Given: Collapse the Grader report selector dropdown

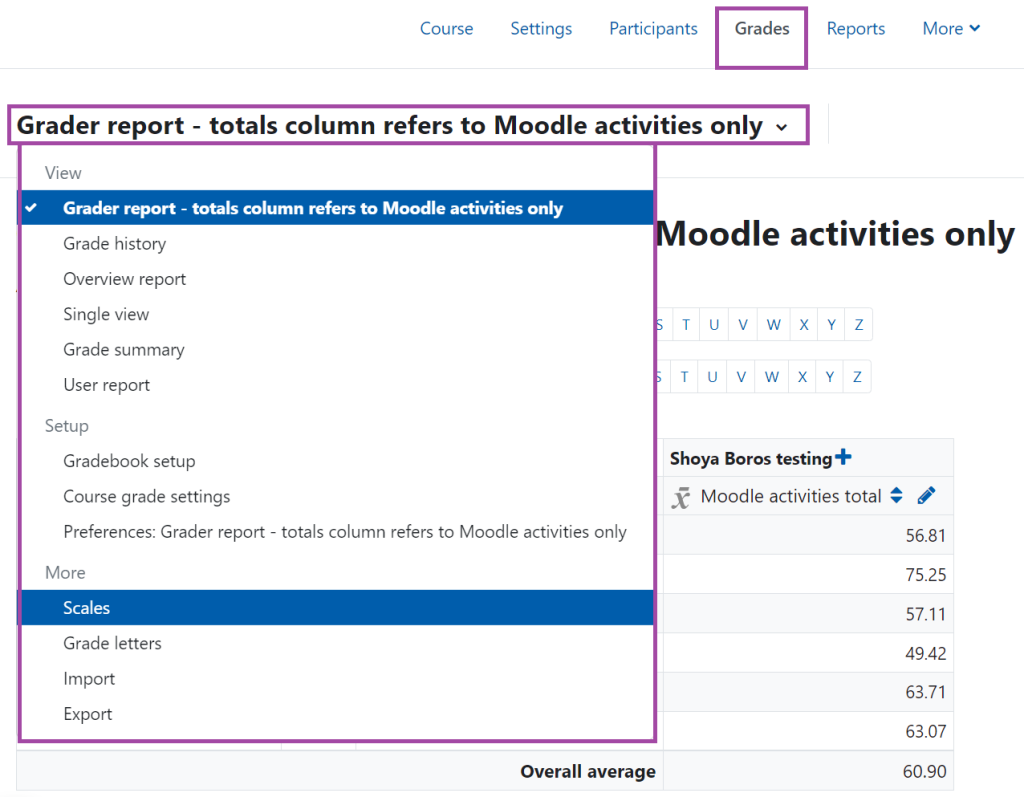Looking at the screenshot, I should point(783,125).
